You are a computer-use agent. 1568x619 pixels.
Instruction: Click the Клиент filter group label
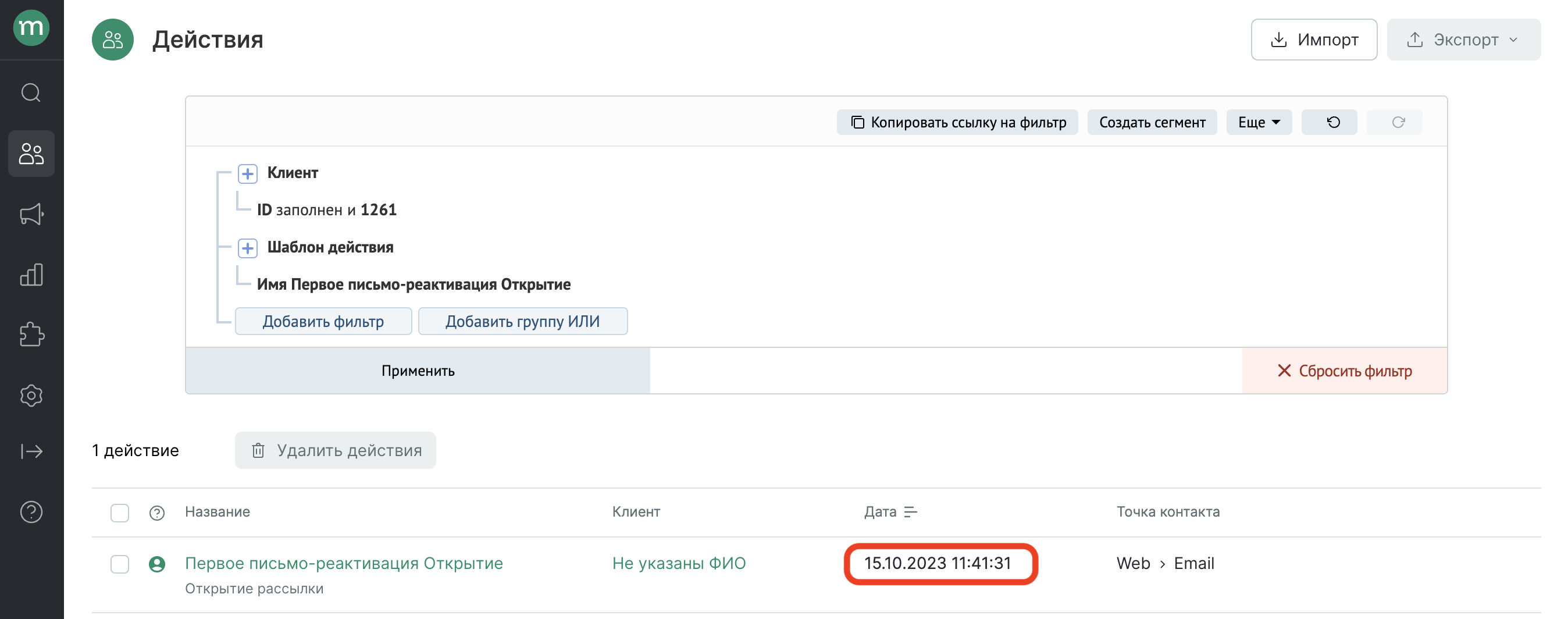293,173
